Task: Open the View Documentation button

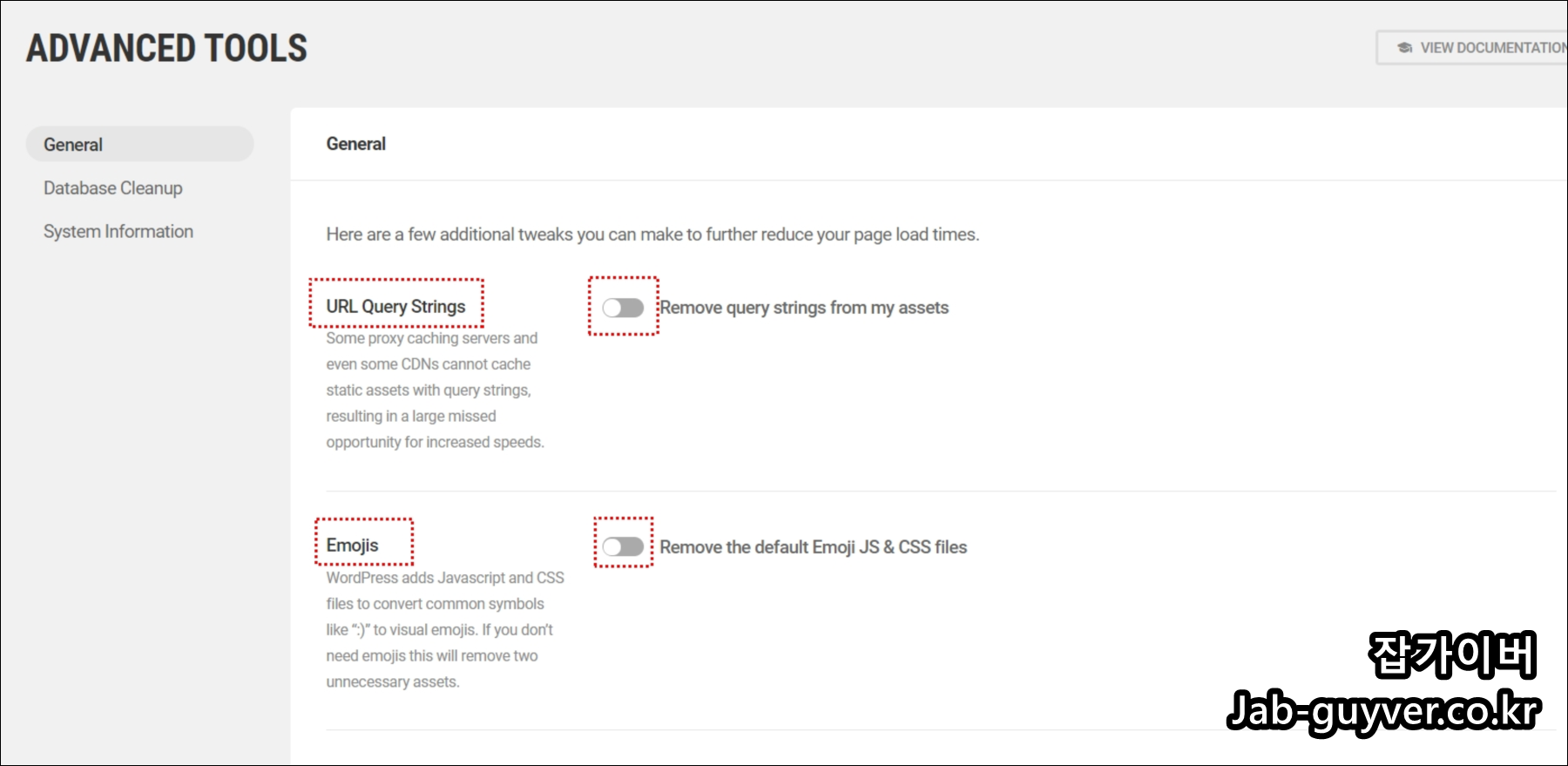Action: tap(1472, 48)
